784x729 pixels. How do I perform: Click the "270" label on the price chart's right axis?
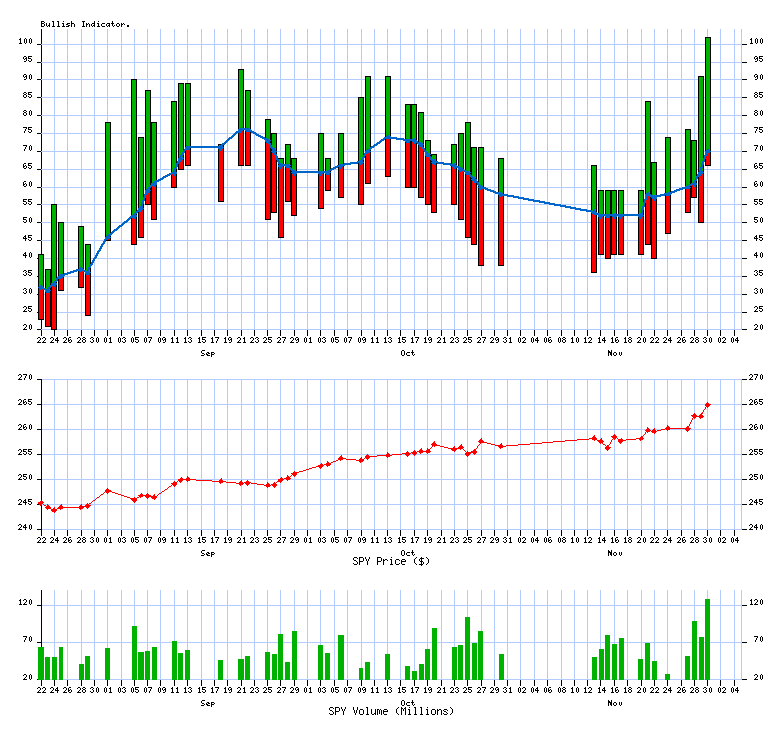coord(756,378)
